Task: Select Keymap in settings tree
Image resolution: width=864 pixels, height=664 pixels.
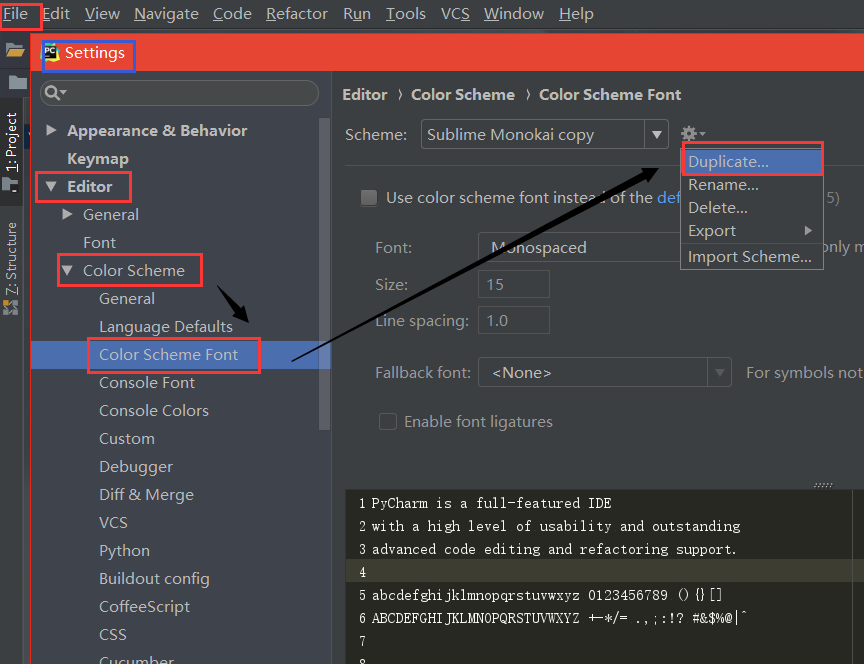Action: click(98, 159)
